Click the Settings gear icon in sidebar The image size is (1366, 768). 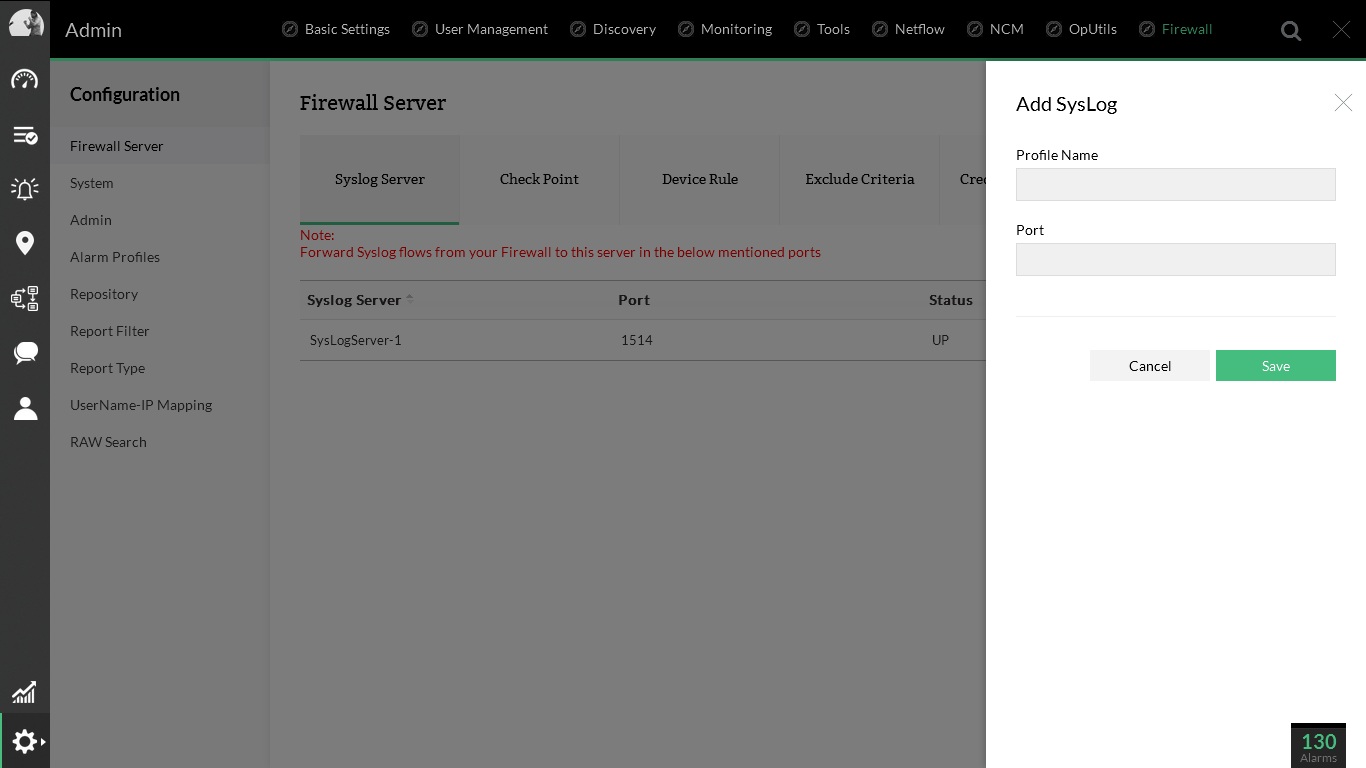25,741
